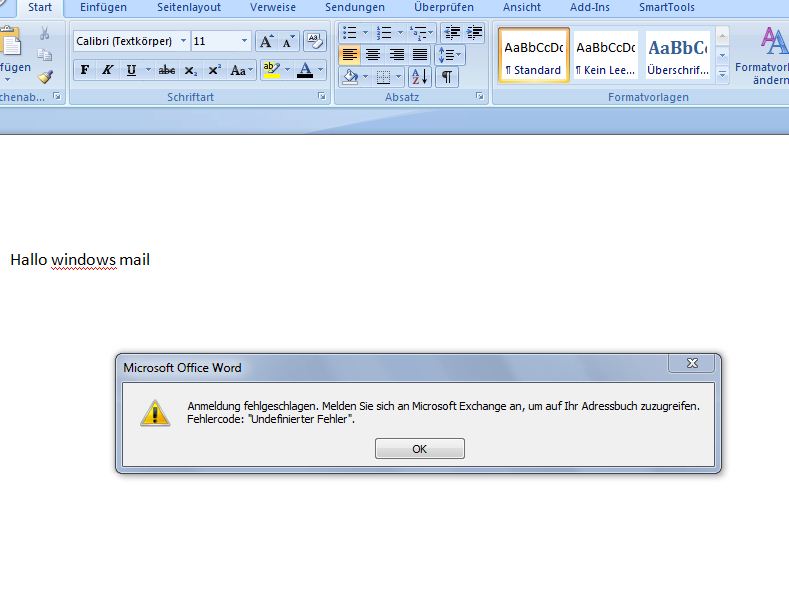Viewport: 789px width, 614px height.
Task: Decrease paragraph indent
Action: (451, 33)
